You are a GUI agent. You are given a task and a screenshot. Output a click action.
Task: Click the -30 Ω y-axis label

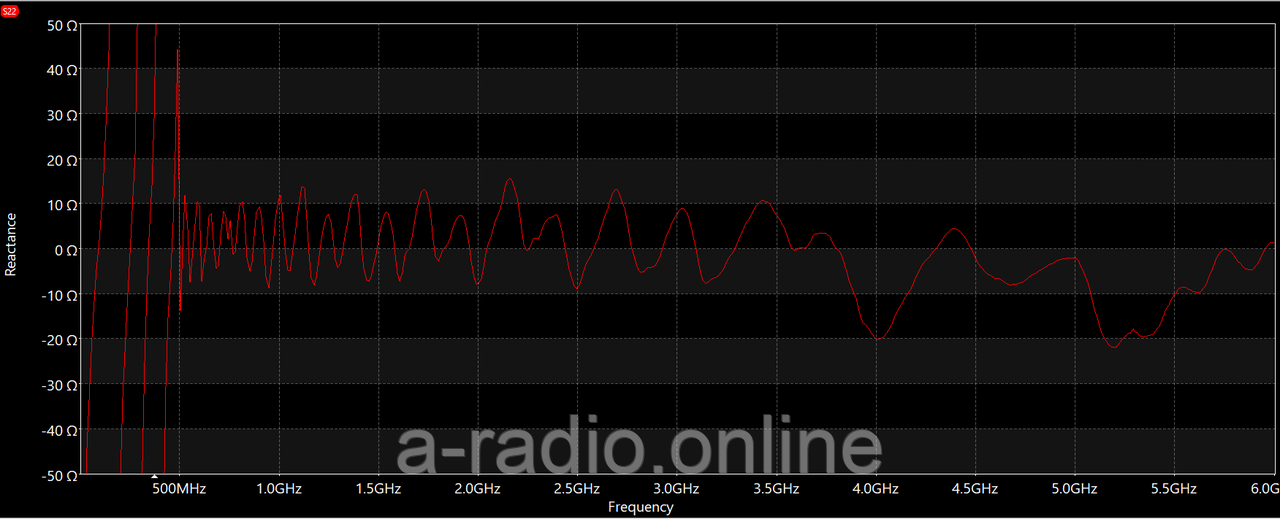click(60, 385)
